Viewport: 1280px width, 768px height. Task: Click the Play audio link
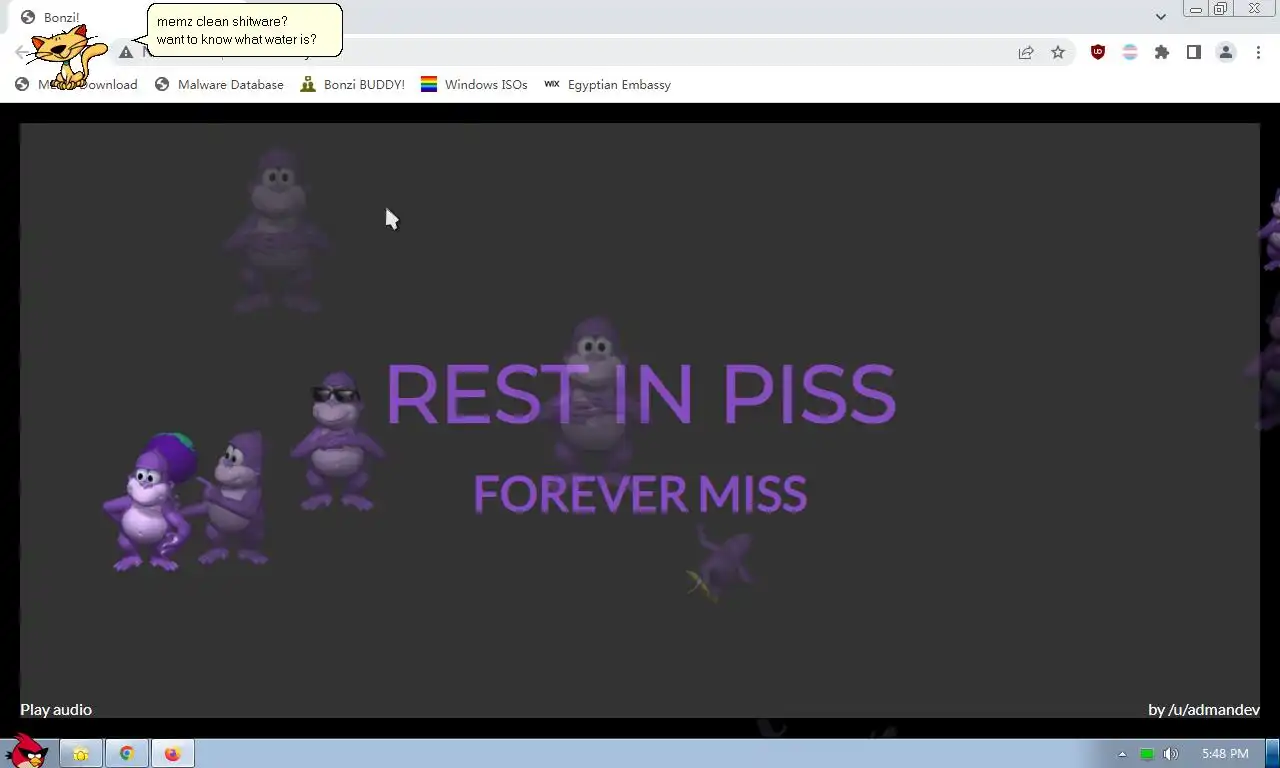(56, 709)
